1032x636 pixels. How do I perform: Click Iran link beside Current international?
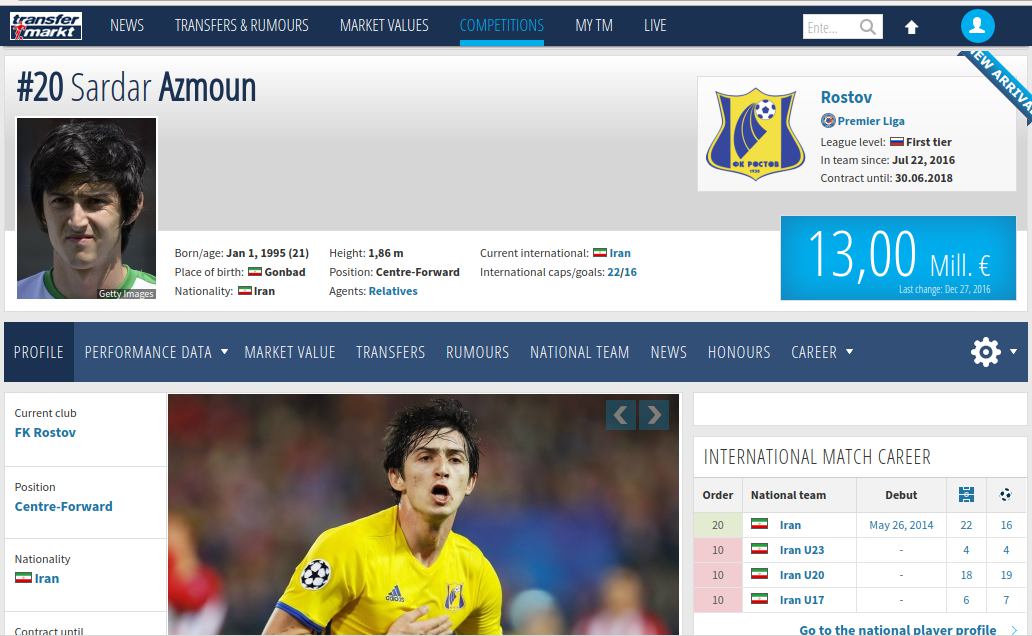coord(620,253)
